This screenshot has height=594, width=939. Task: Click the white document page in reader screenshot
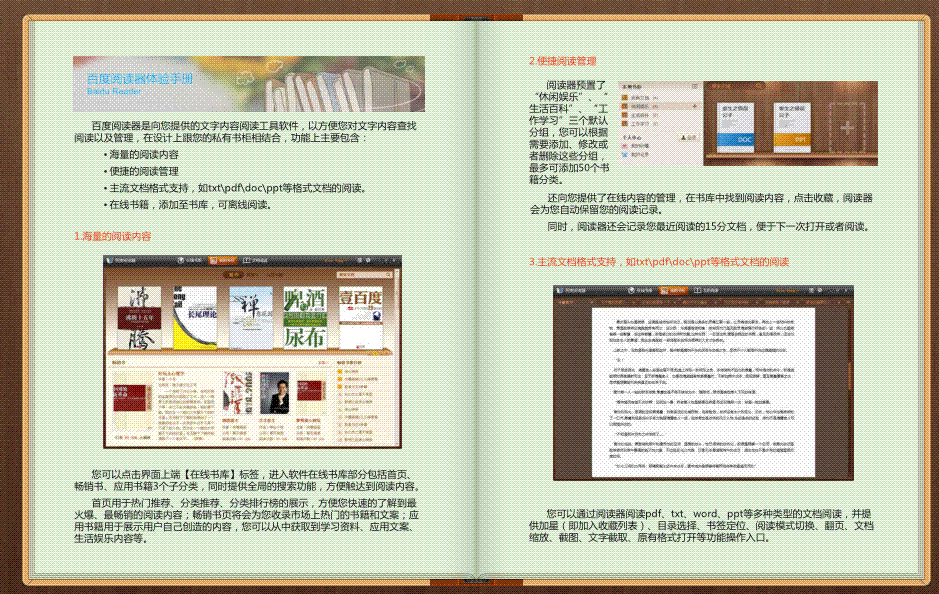703,393
